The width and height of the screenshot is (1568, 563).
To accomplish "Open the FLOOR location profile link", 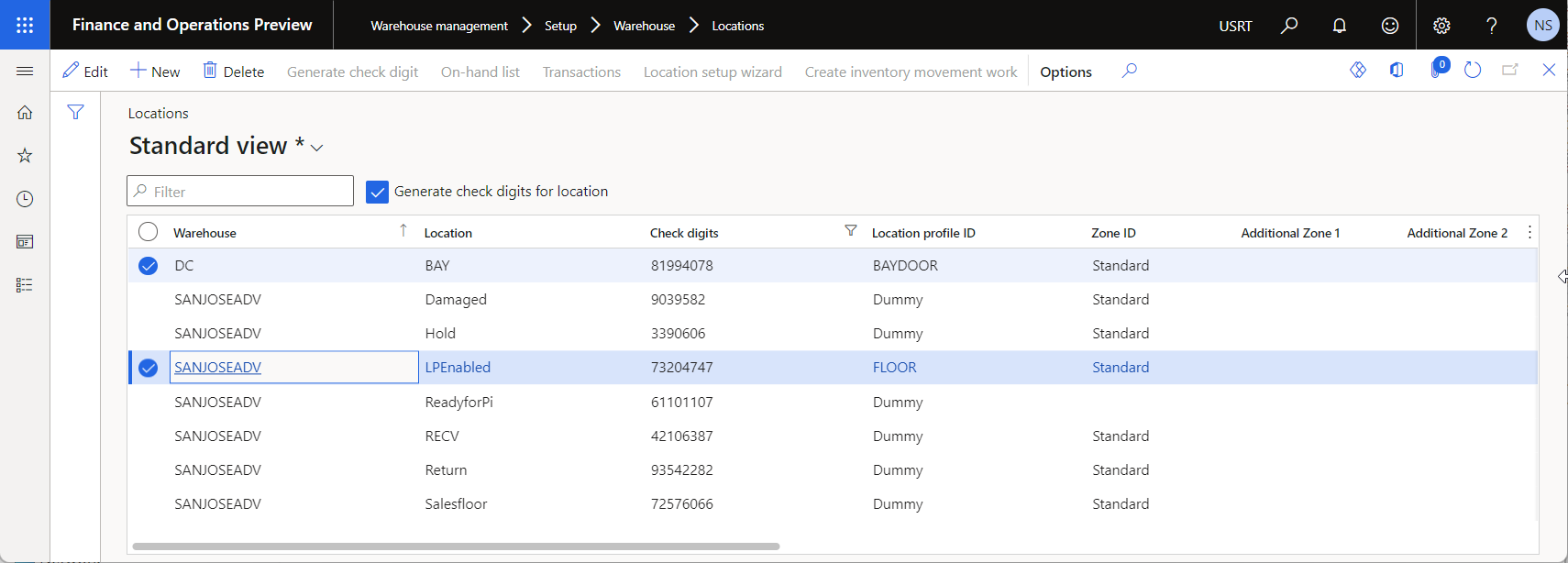I will click(x=895, y=367).
